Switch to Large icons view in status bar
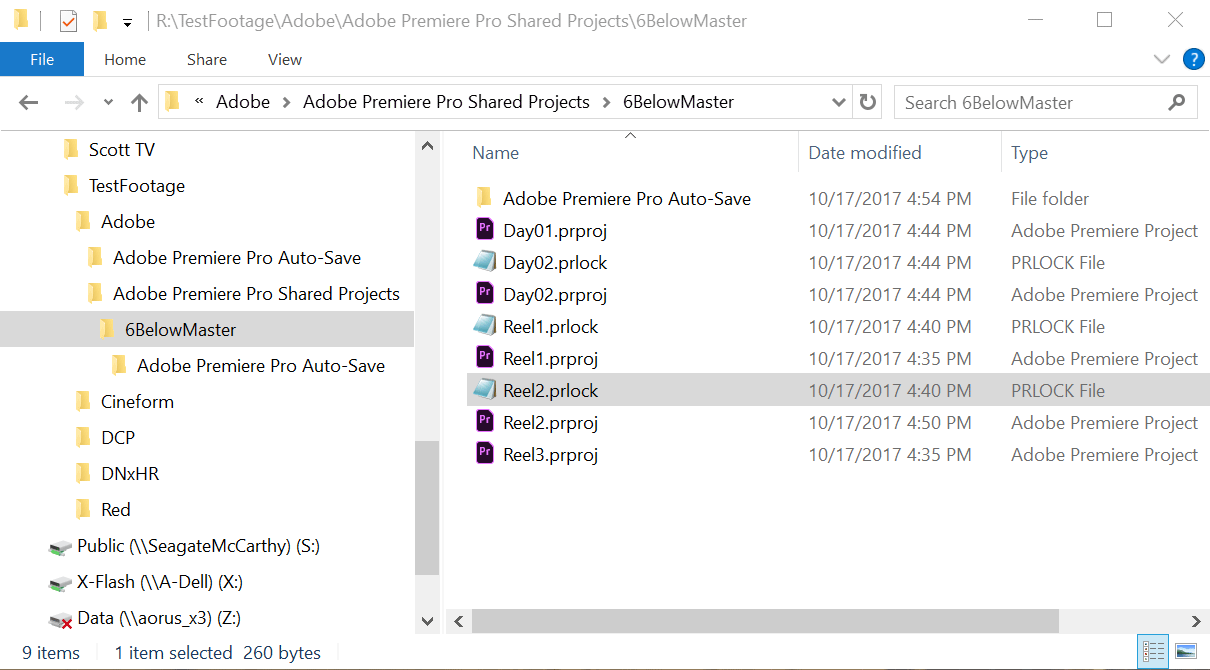 click(1185, 651)
